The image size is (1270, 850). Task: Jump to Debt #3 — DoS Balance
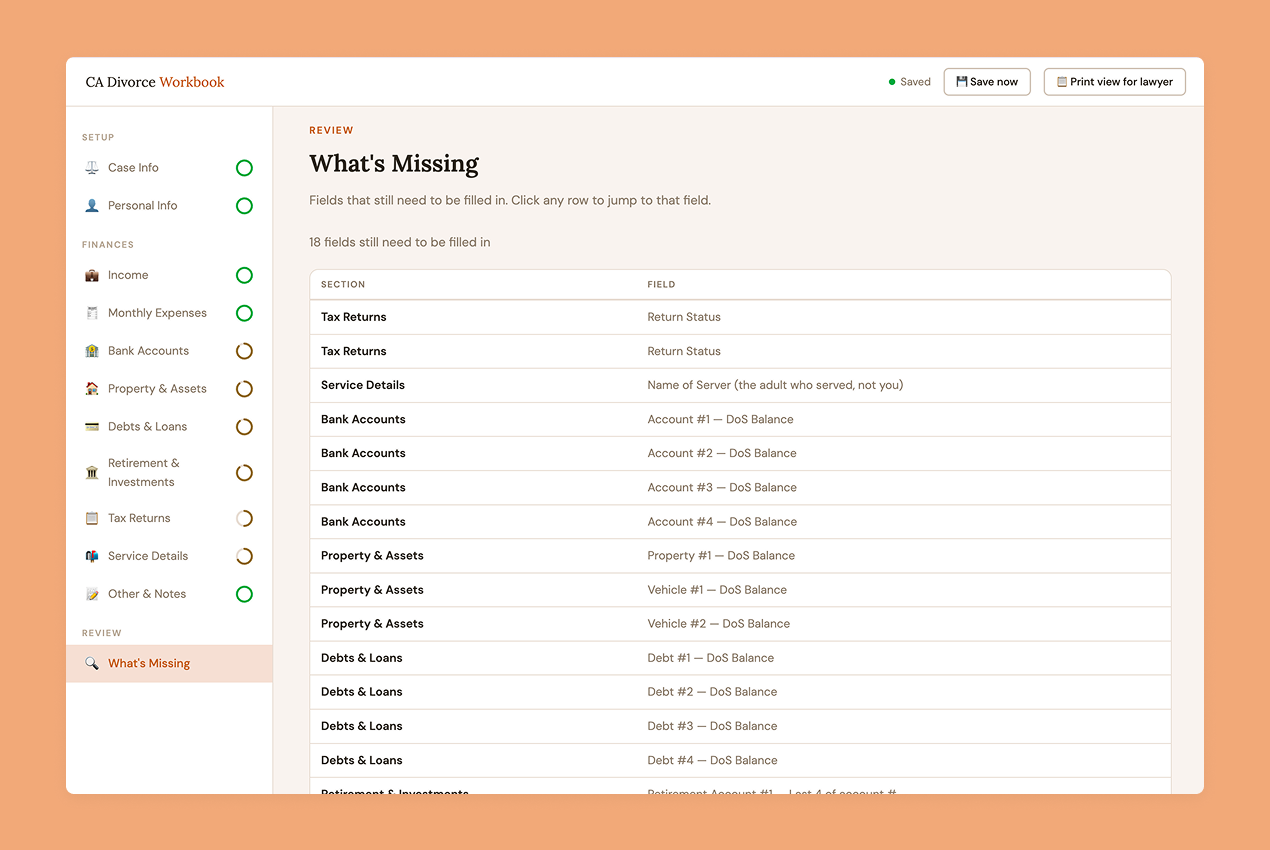740,726
